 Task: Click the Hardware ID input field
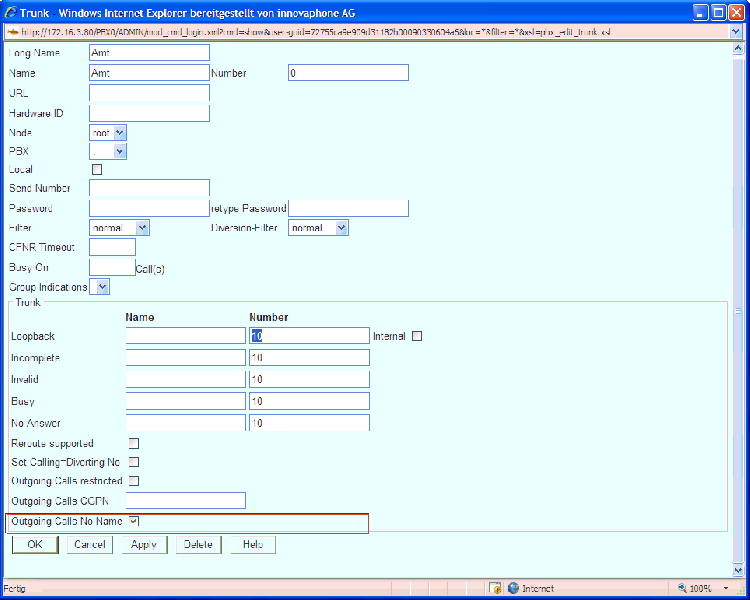pyautogui.click(x=149, y=113)
